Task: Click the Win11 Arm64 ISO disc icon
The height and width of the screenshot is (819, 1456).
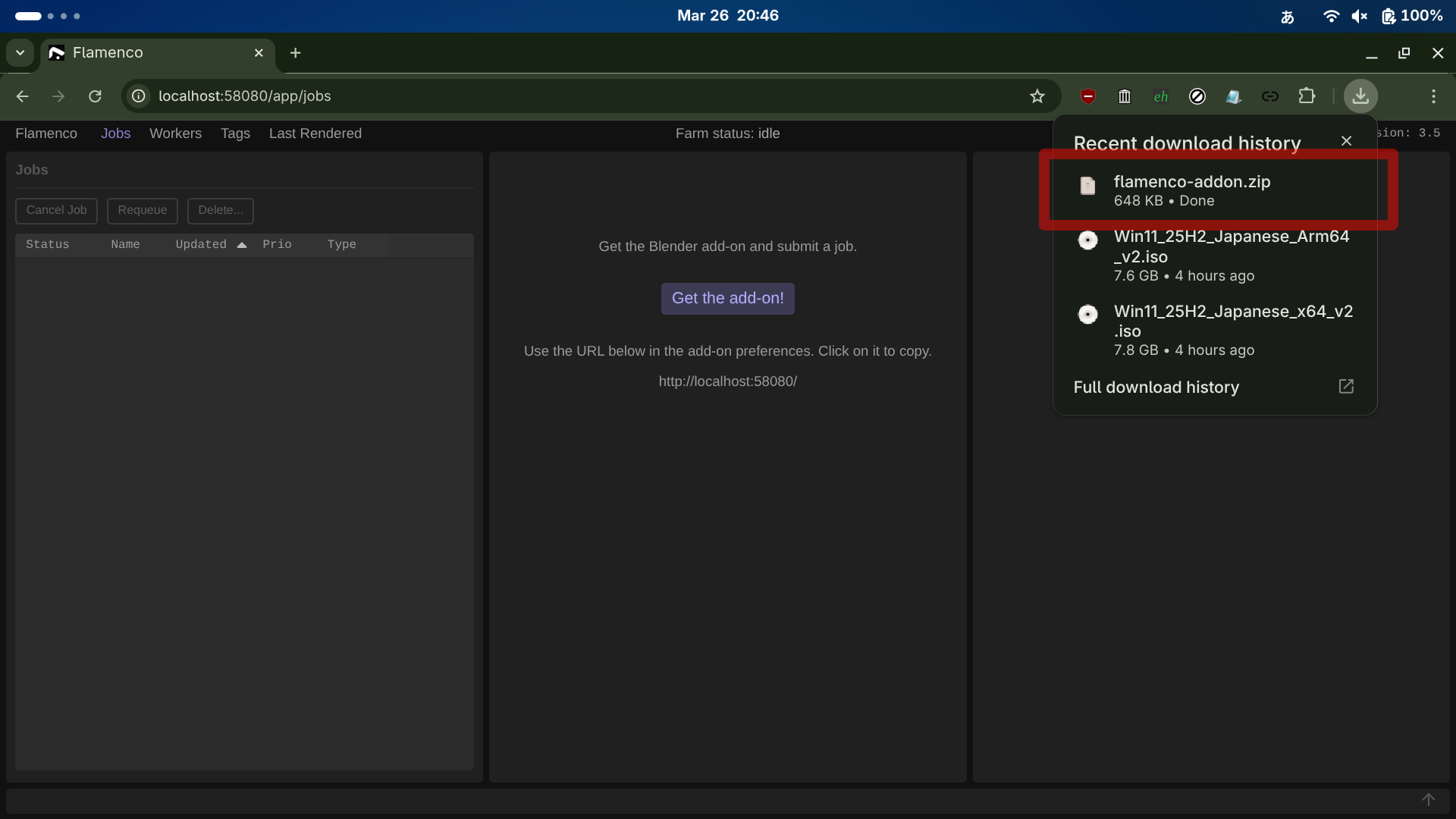Action: [1087, 240]
